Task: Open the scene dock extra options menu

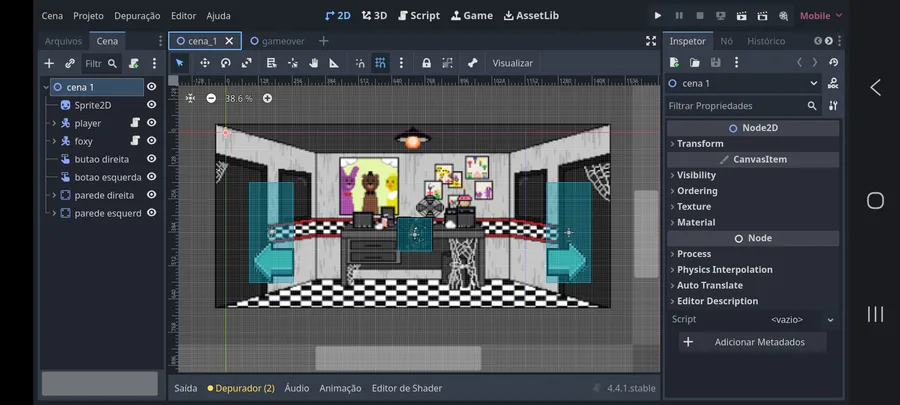Action: tap(154, 64)
